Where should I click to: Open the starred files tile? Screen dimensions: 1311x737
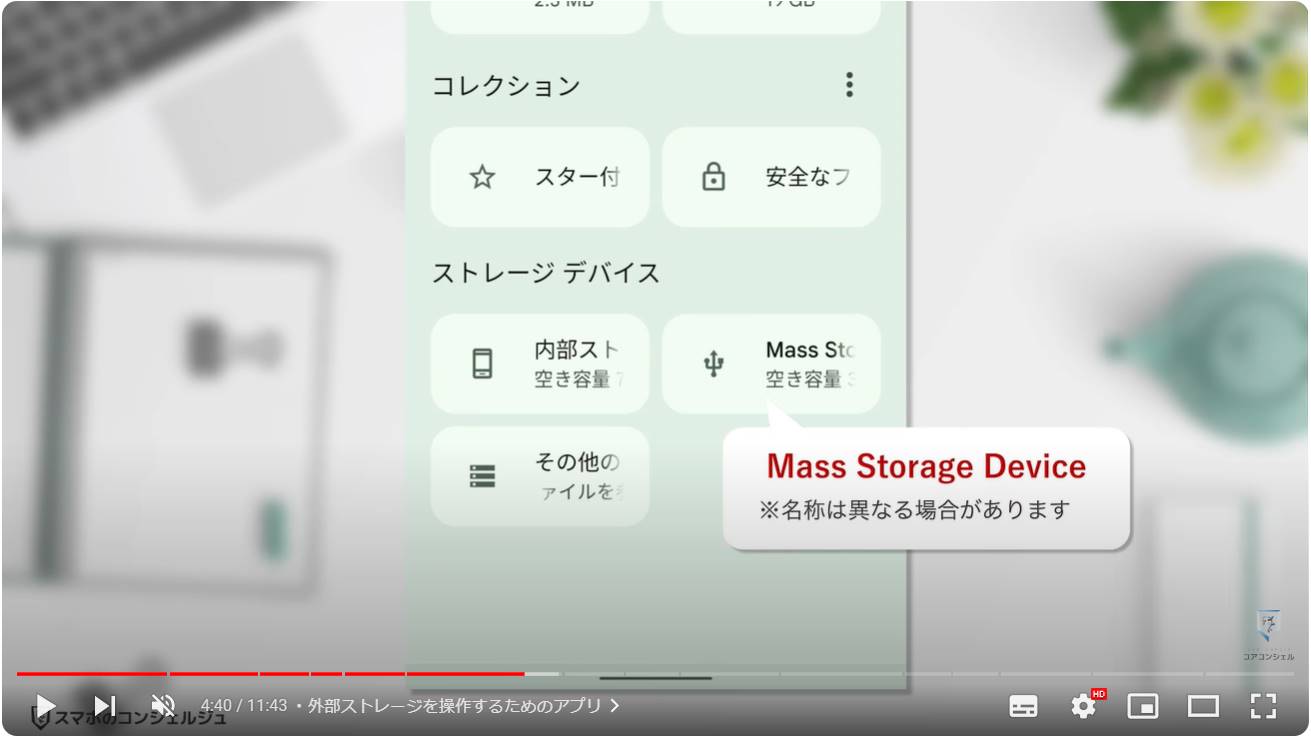coord(540,178)
